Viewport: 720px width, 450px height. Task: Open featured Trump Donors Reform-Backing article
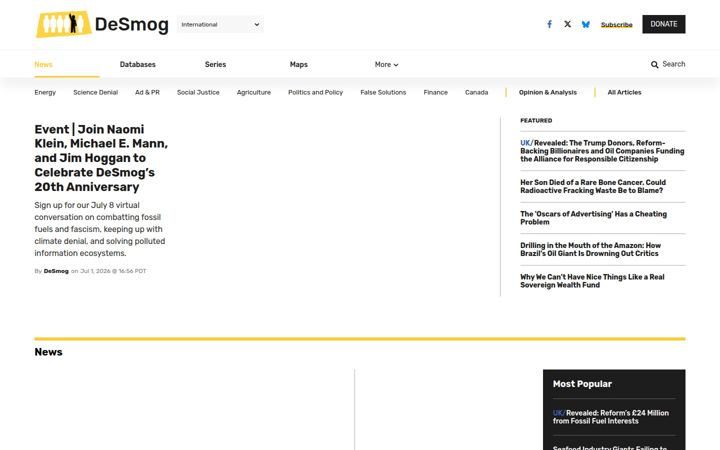point(602,151)
